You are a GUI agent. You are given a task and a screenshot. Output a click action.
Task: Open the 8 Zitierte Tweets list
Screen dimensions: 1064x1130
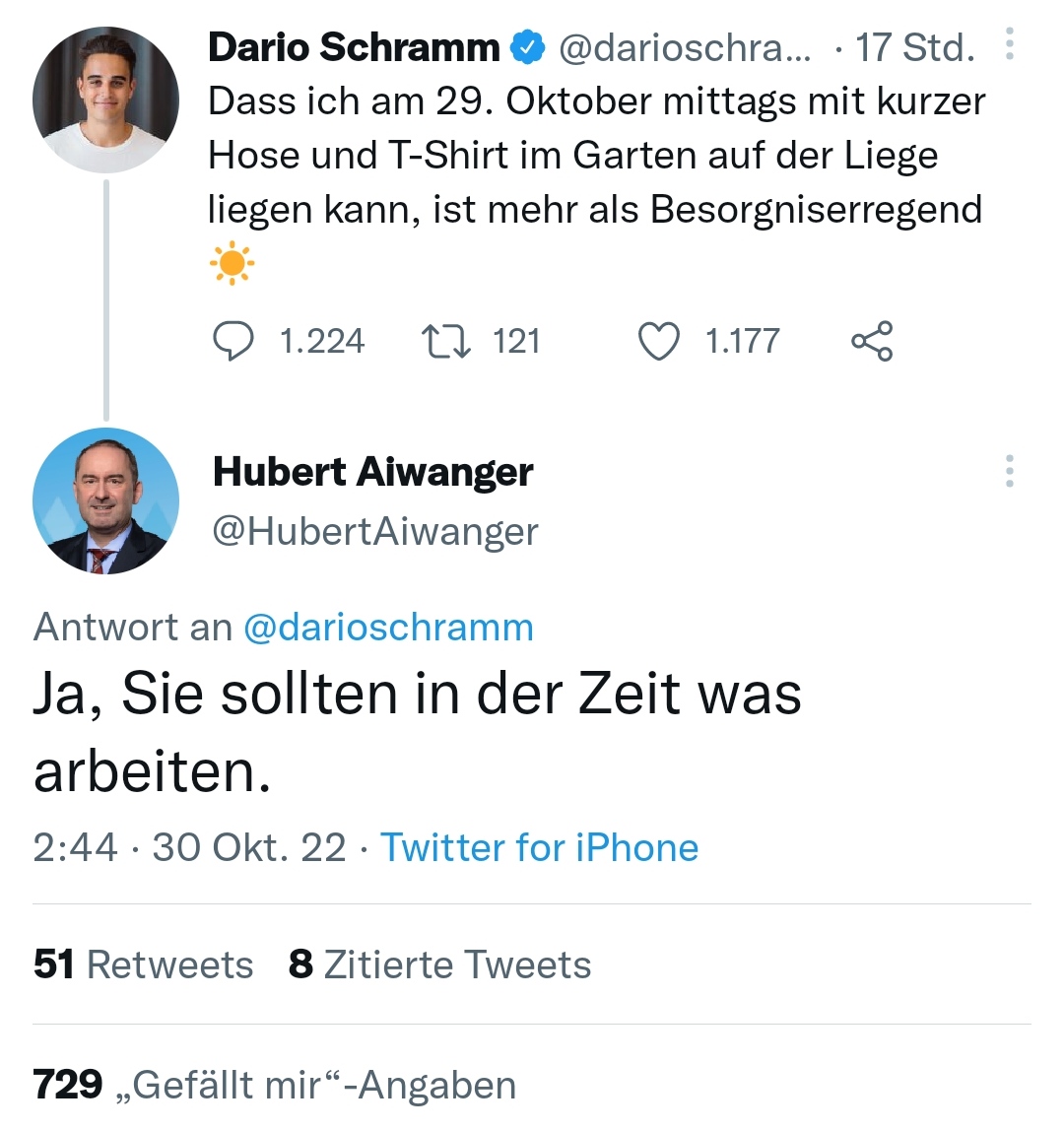439,964
